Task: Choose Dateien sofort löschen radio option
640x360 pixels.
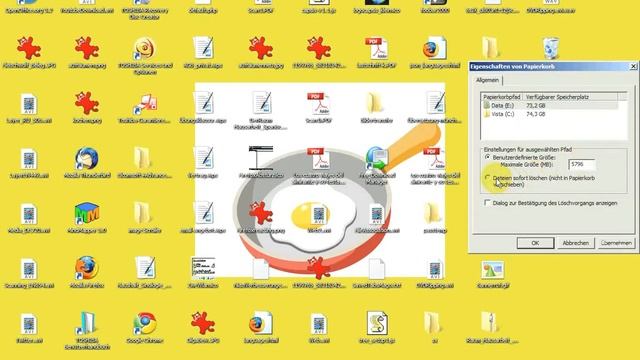Action: (x=487, y=178)
